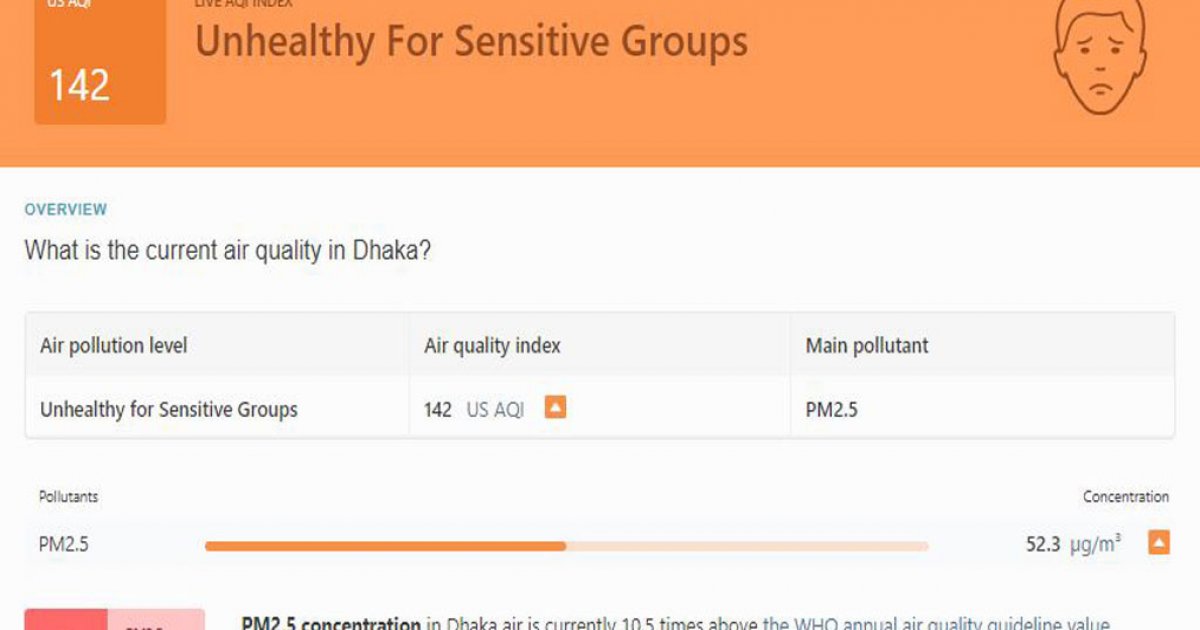Click the US AQI 142 badge

(100, 60)
